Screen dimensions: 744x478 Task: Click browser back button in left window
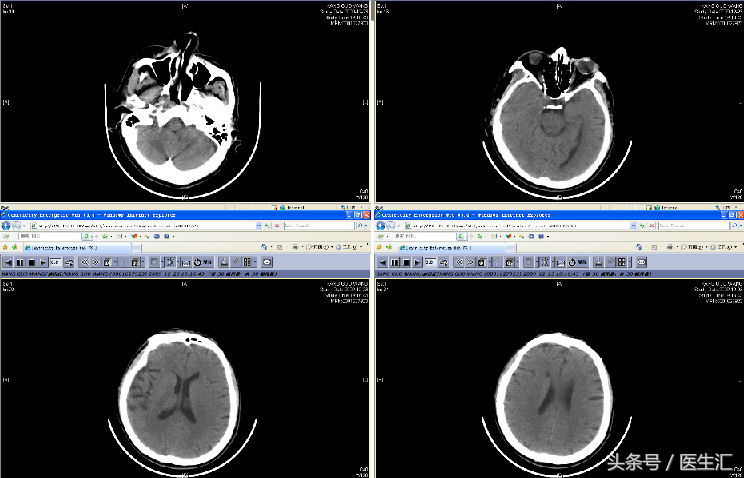click(x=7, y=226)
